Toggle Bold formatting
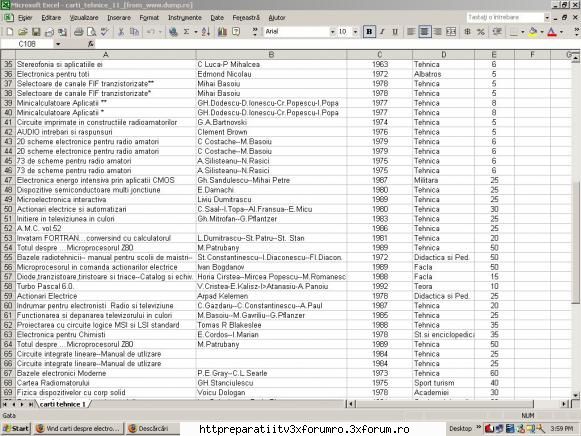This screenshot has height=436, width=581. [x=369, y=32]
